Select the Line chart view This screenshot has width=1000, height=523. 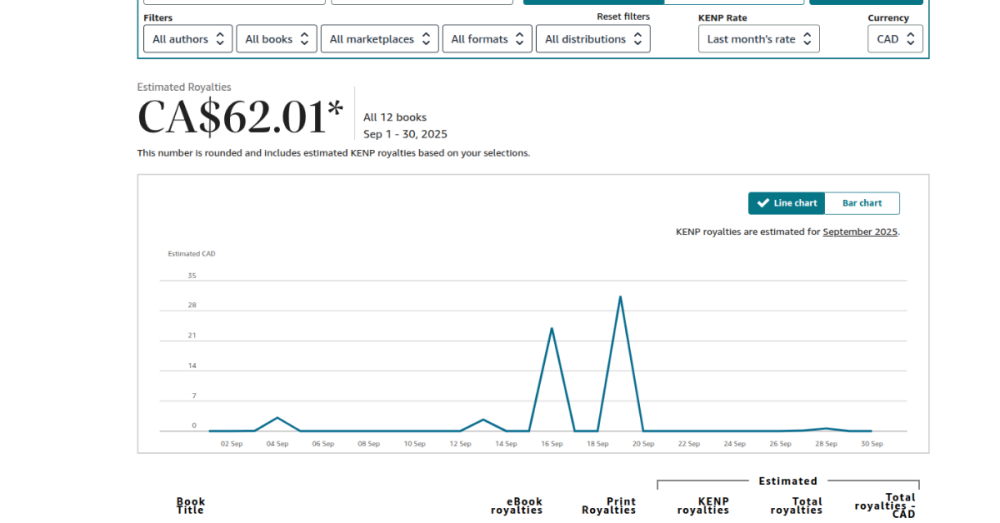(x=786, y=203)
